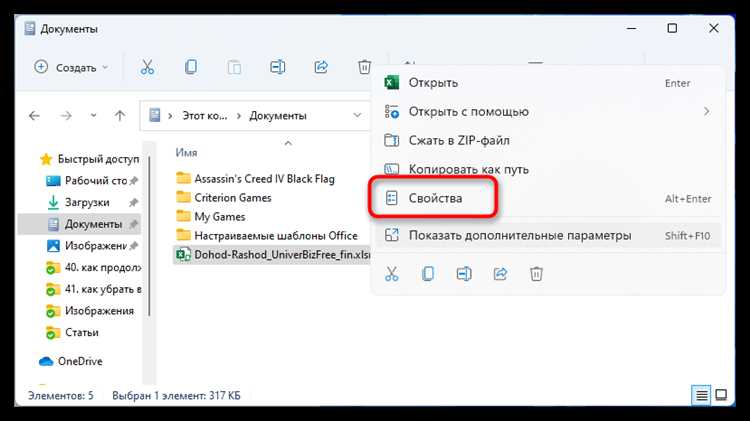Click the Cut icon in the toolbar
This screenshot has height=421, width=750.
(x=147, y=67)
